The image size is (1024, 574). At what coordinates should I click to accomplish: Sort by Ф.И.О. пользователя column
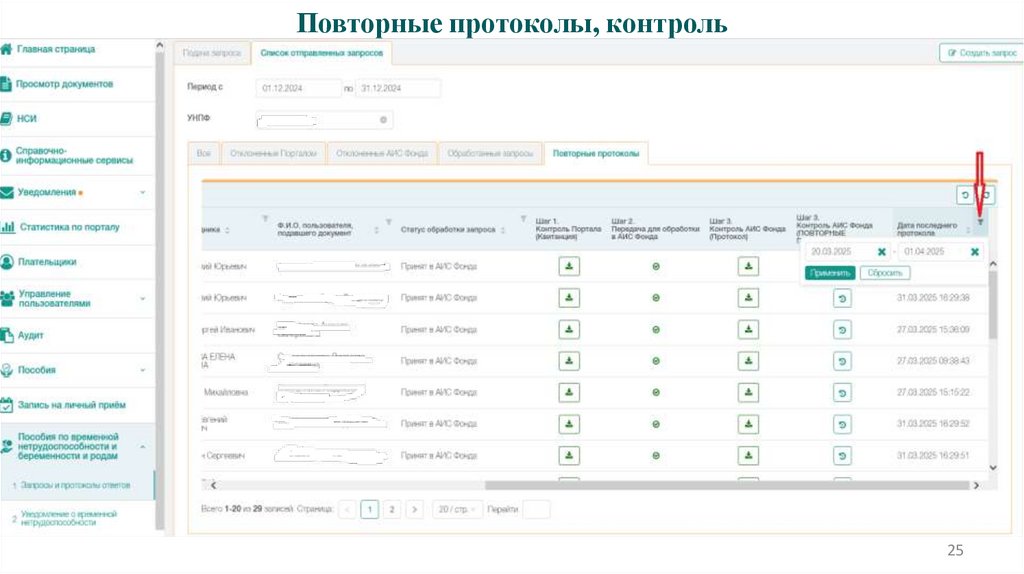click(376, 230)
